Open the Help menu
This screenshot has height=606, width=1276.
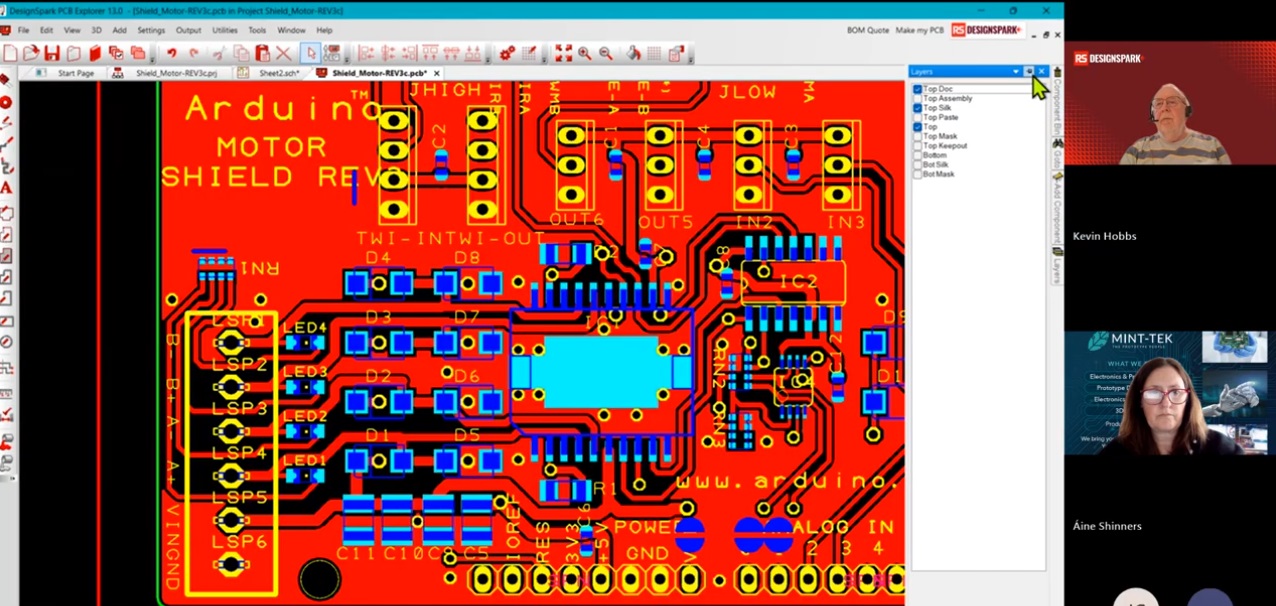(x=324, y=30)
